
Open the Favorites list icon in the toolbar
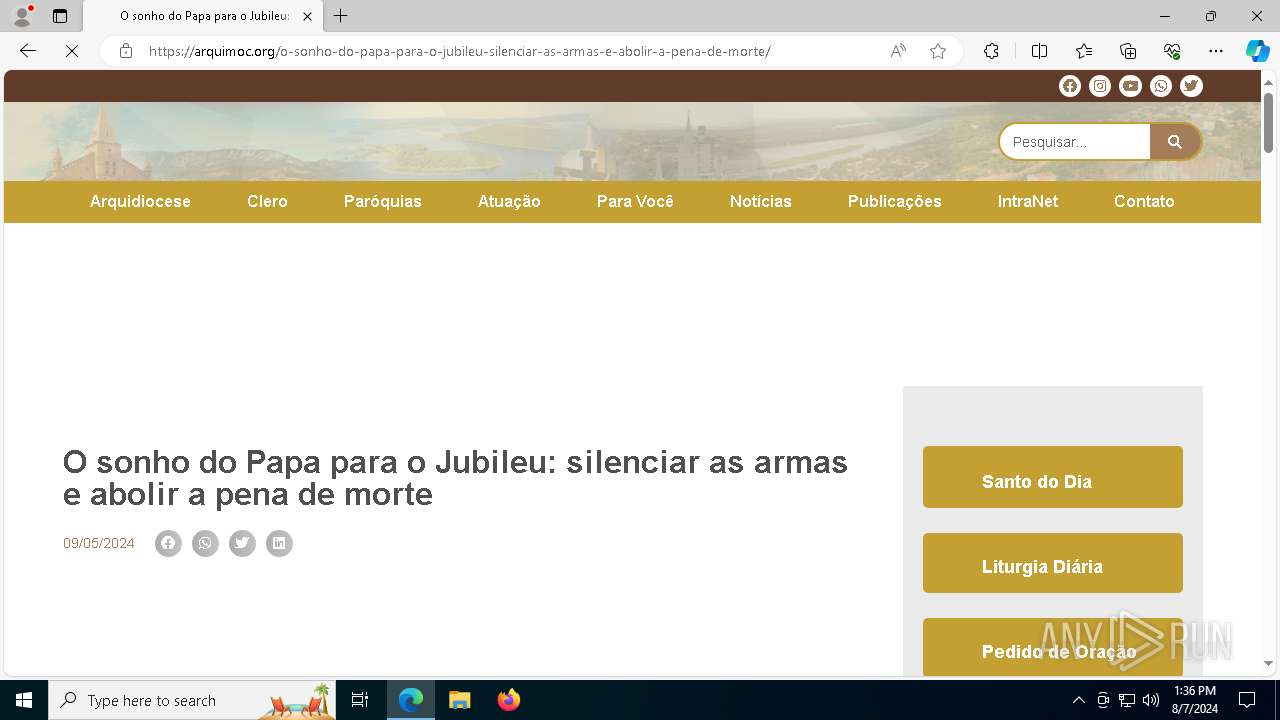[x=1084, y=51]
